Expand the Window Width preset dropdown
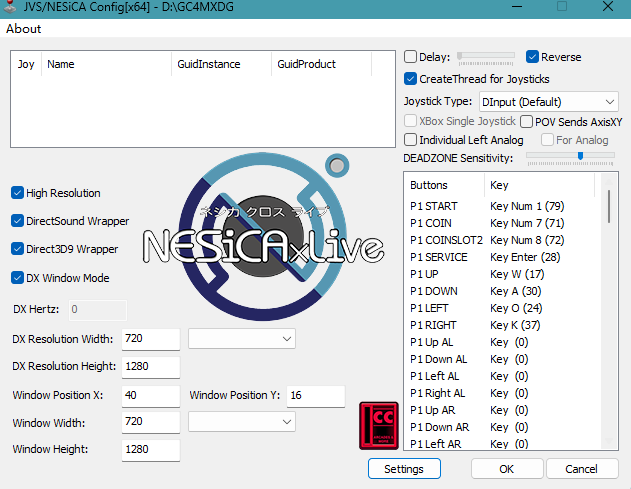 [242, 421]
